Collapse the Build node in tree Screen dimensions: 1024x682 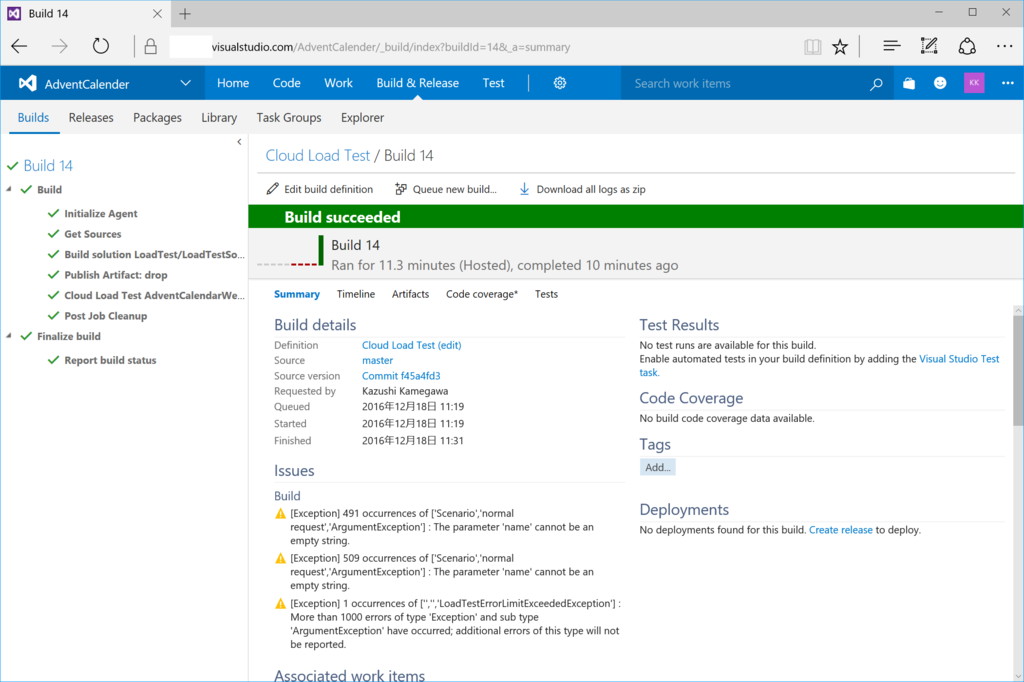9,189
